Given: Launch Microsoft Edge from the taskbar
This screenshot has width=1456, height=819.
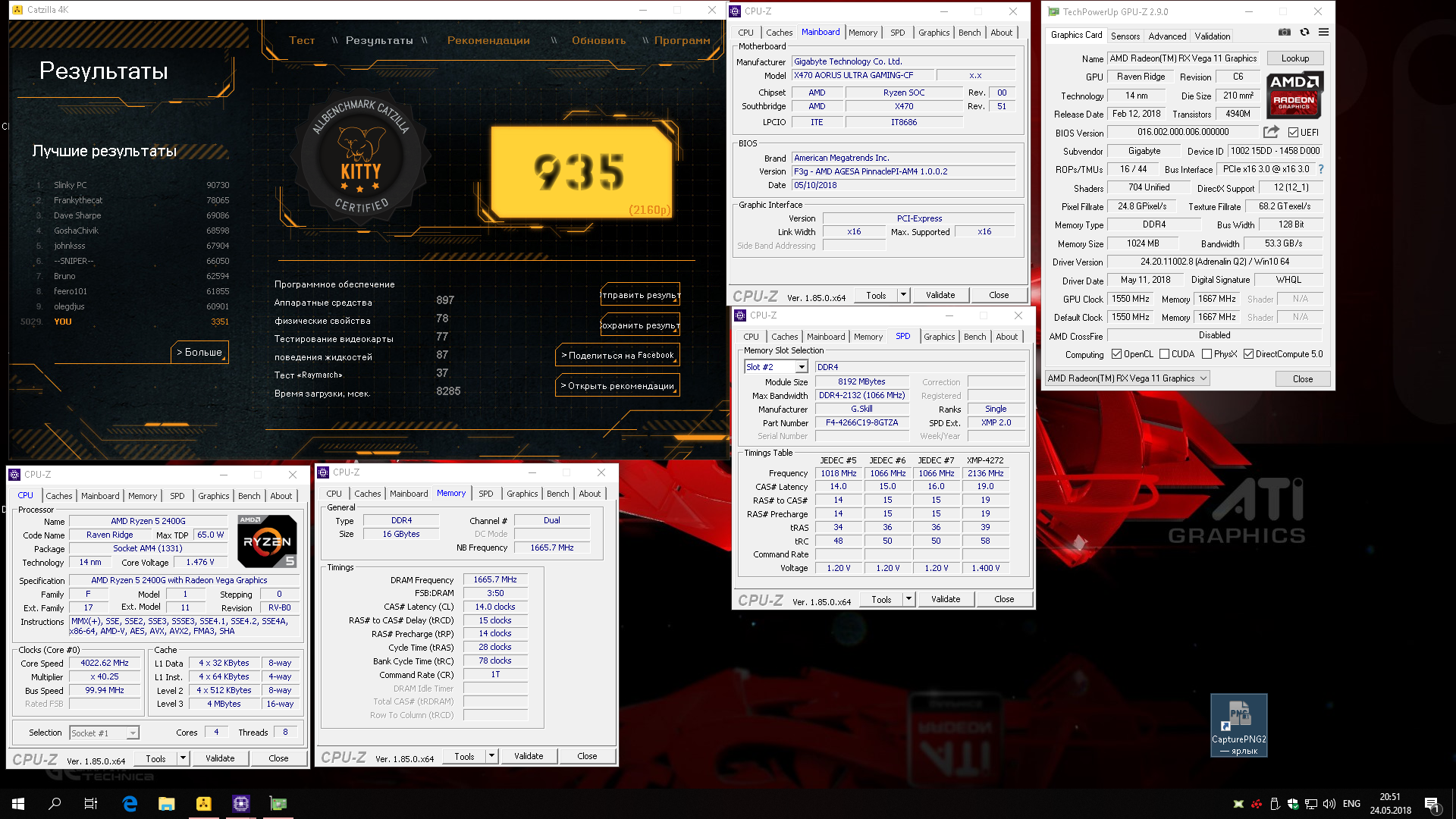Looking at the screenshot, I should [x=130, y=804].
